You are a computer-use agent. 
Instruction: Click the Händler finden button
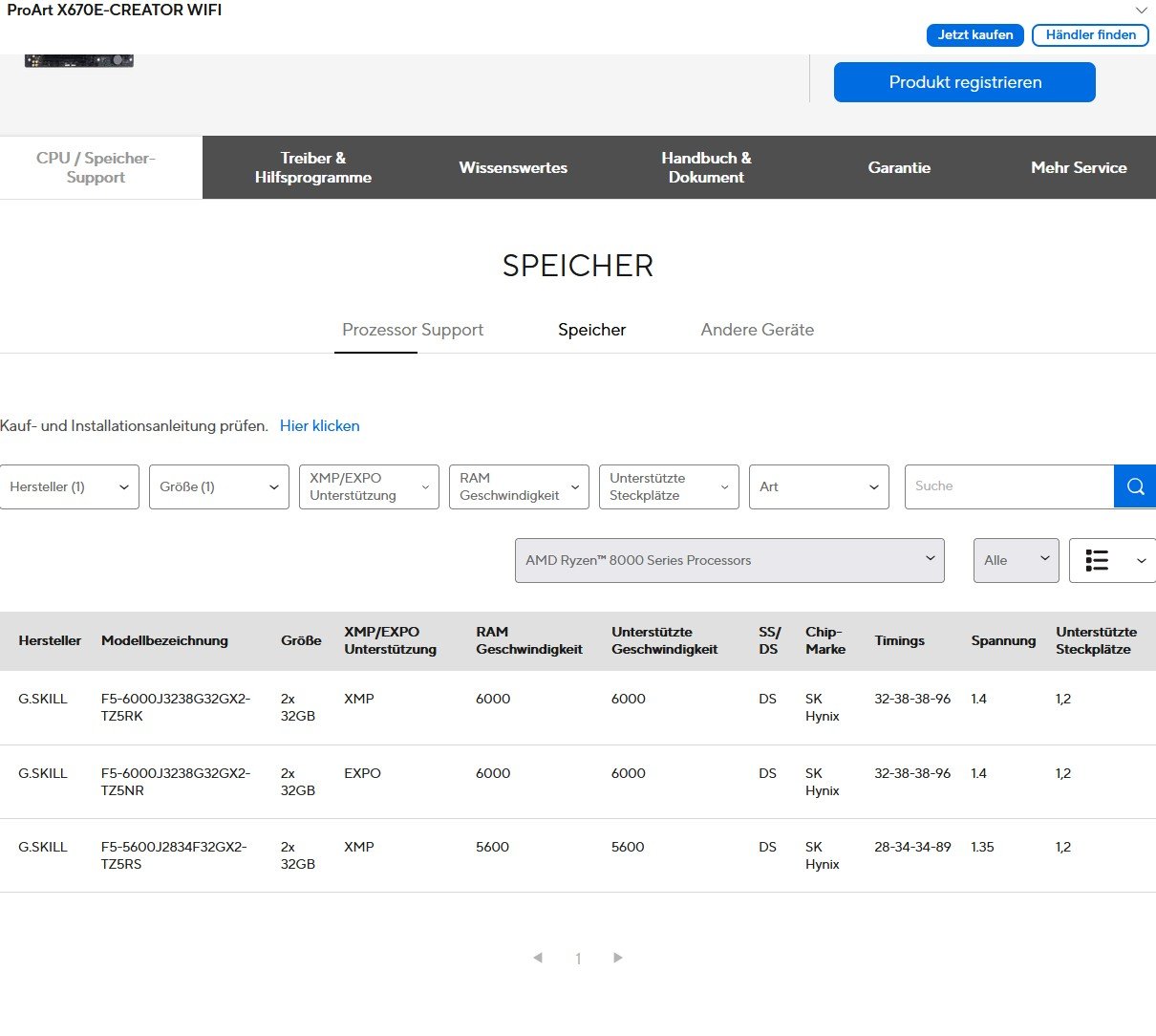pyautogui.click(x=1090, y=34)
